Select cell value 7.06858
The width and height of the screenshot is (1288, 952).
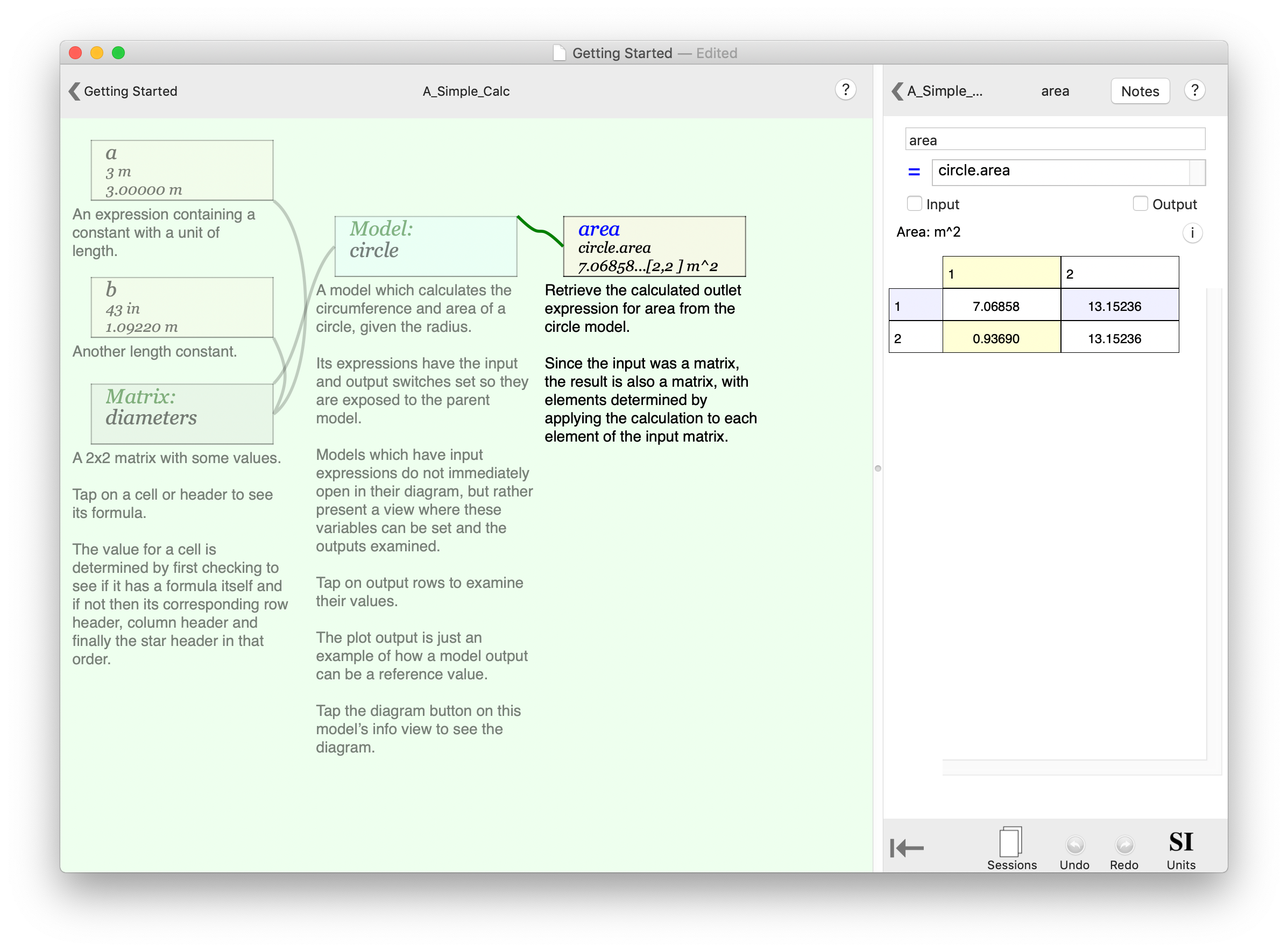[1001, 306]
